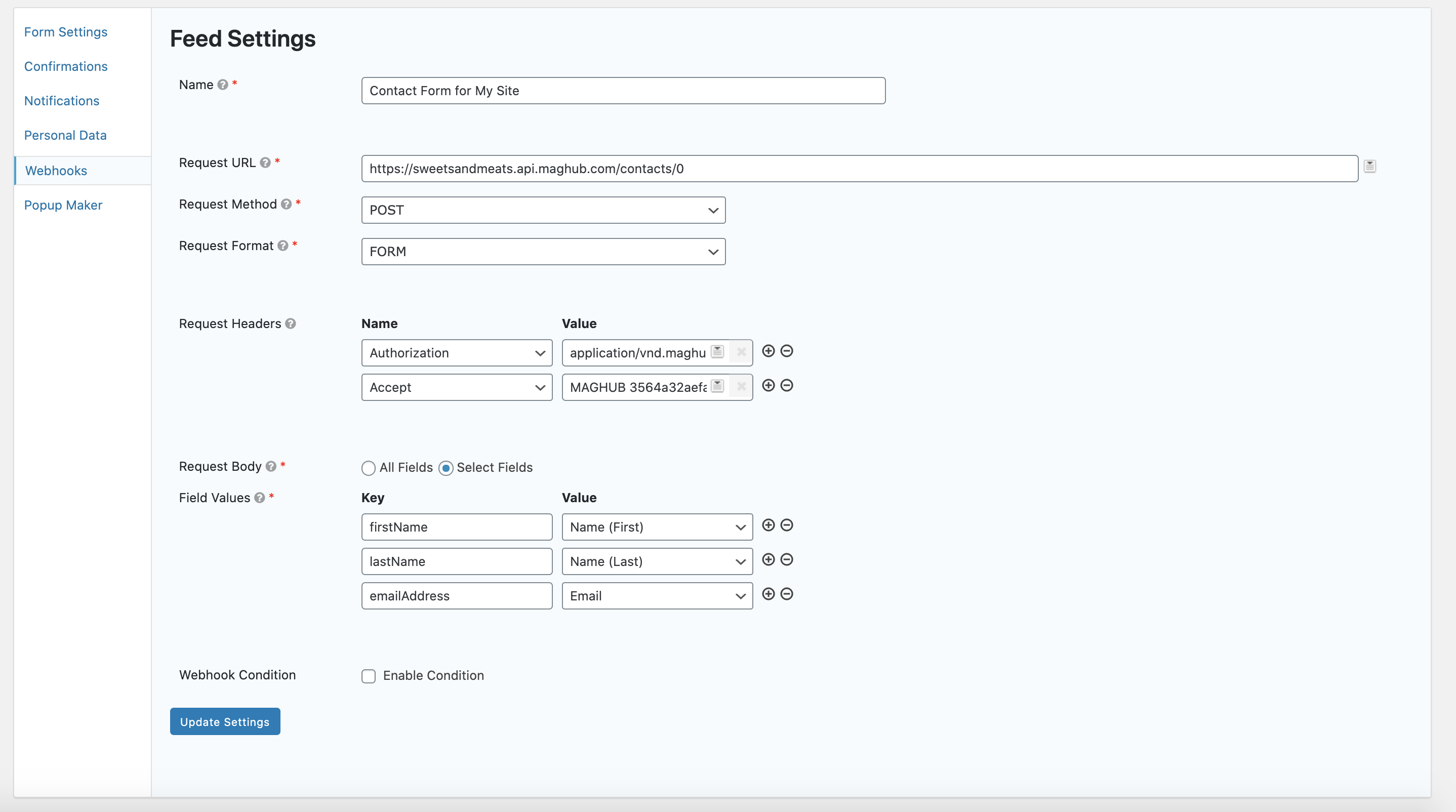Remove the Accept header row via minus icon
This screenshot has height=812, width=1456.
(x=787, y=385)
